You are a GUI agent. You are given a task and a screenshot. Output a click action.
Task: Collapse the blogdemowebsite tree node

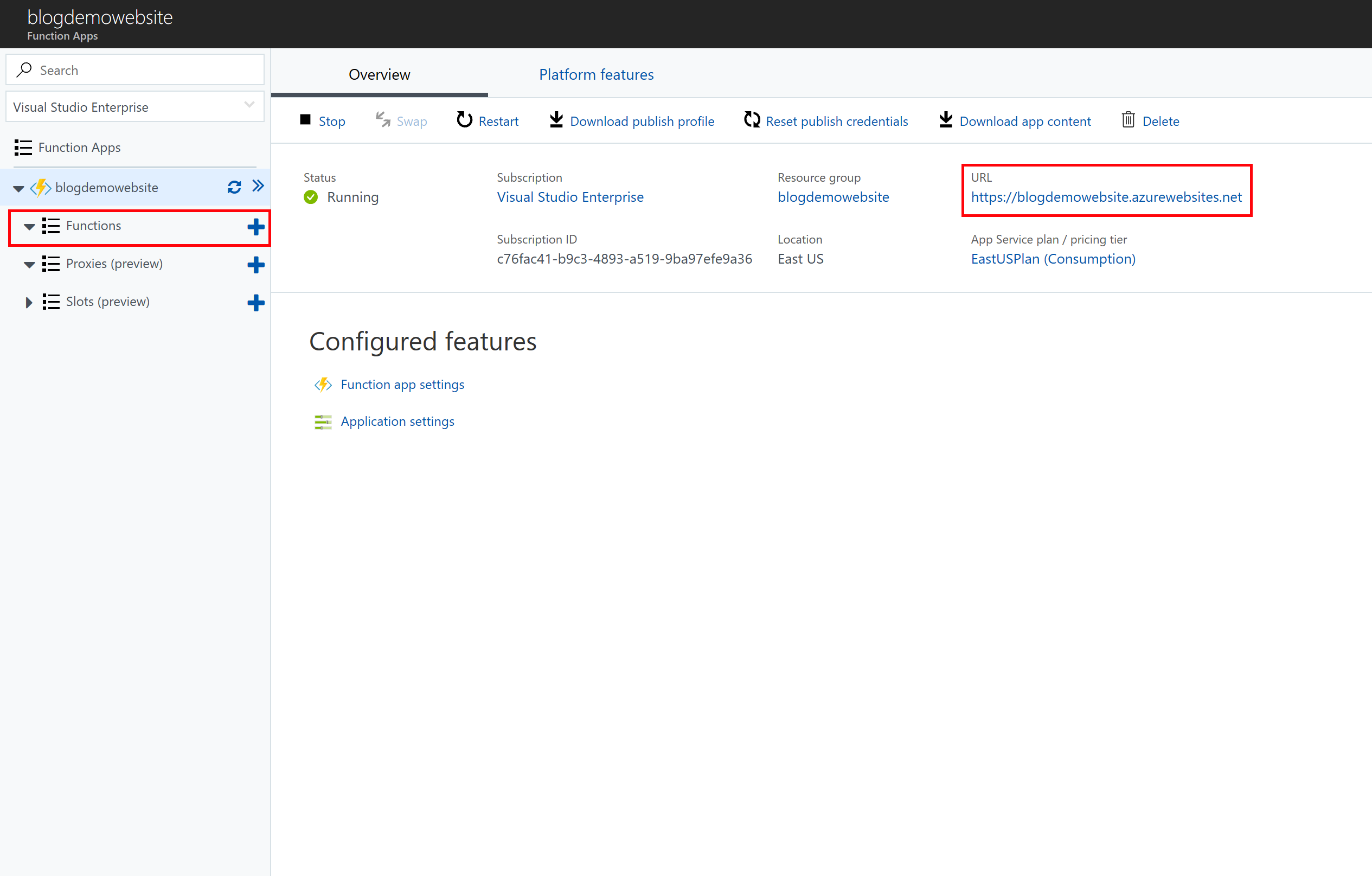18,189
